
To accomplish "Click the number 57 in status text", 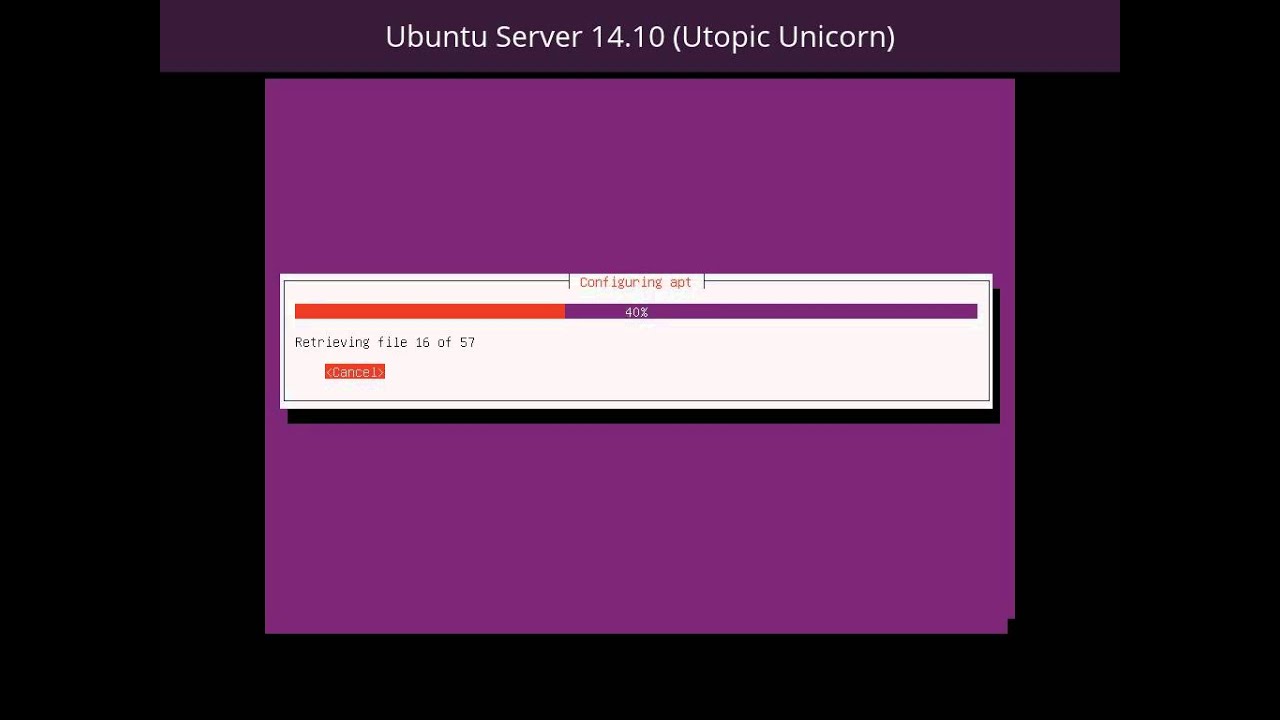I will point(467,342).
